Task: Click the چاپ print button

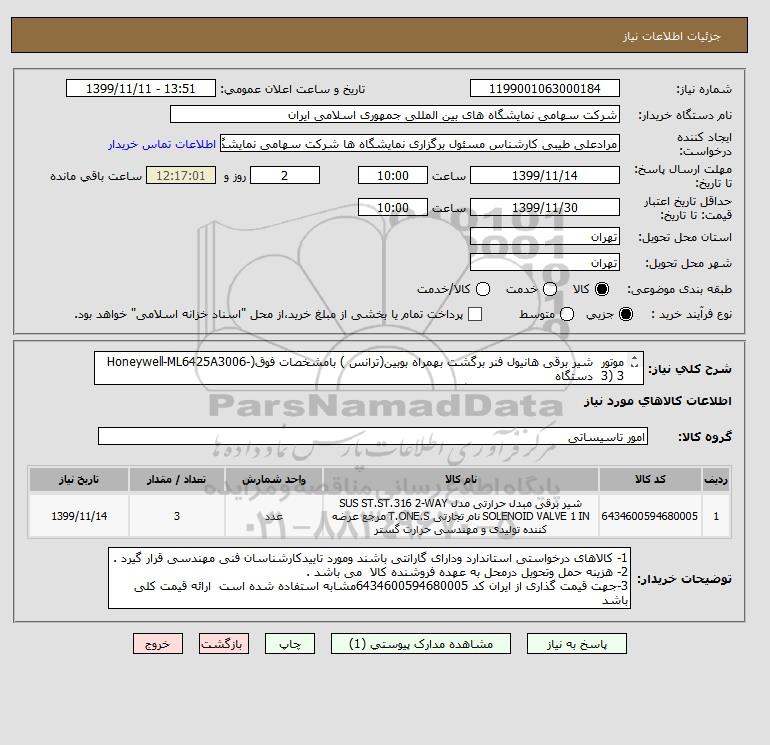Action: tap(290, 644)
